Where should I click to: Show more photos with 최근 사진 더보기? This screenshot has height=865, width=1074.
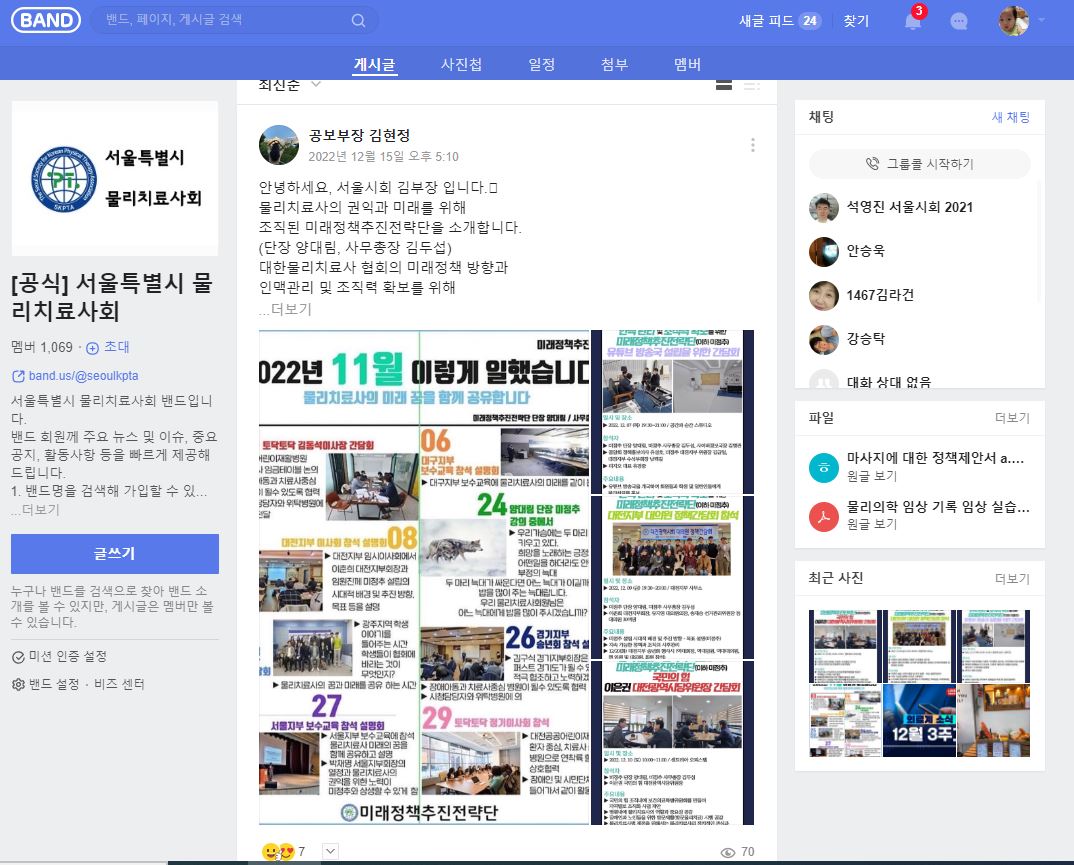(x=1012, y=579)
